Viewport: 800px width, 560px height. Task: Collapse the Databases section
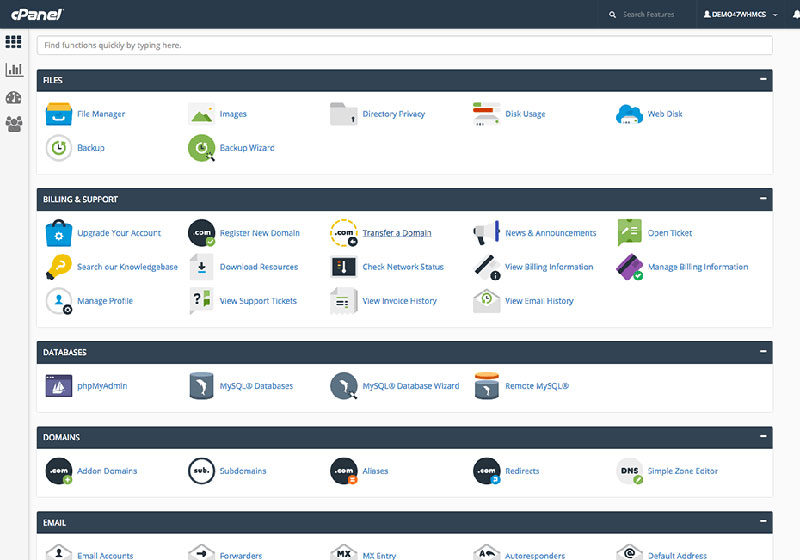tap(763, 351)
